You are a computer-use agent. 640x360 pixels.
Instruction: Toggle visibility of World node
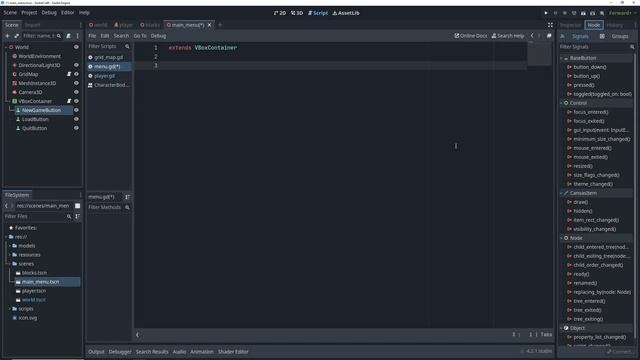pos(76,47)
